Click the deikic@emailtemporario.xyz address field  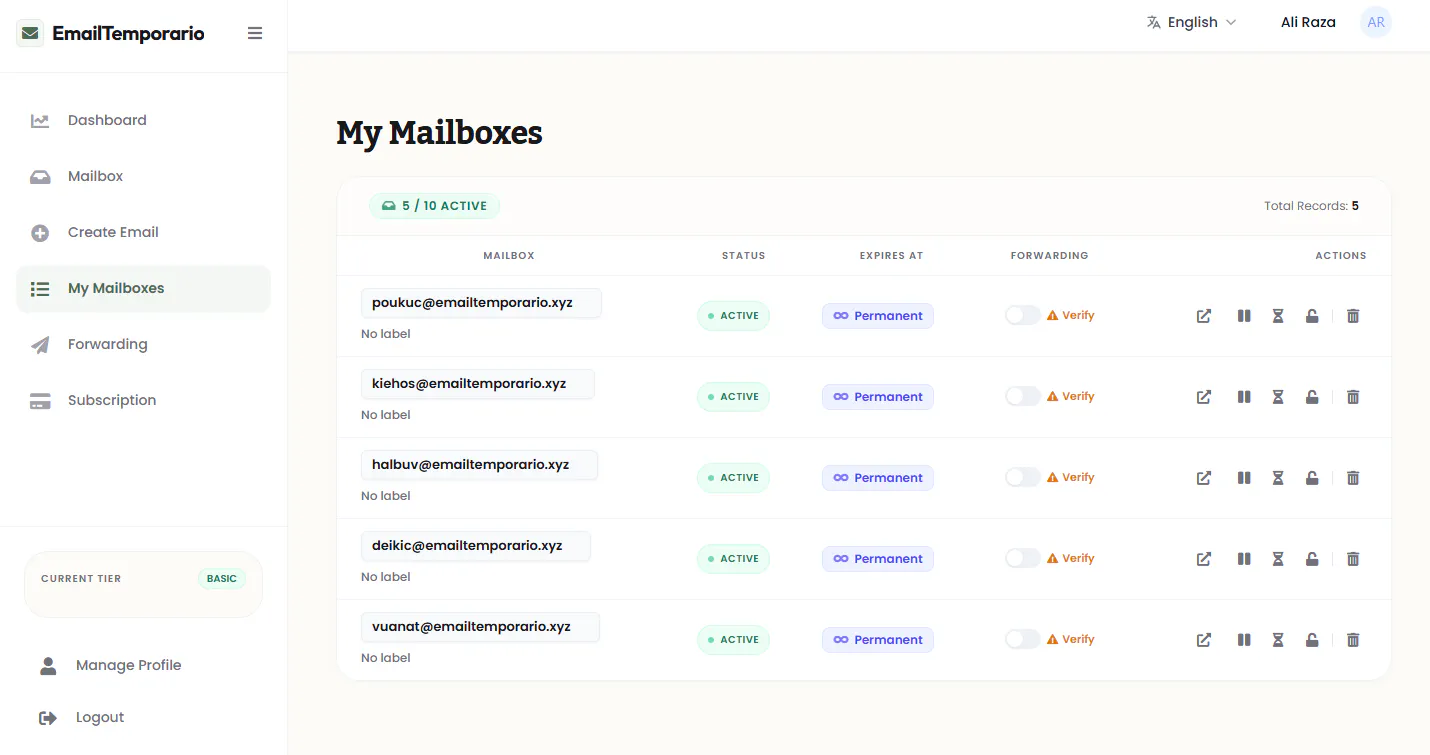[x=476, y=546]
